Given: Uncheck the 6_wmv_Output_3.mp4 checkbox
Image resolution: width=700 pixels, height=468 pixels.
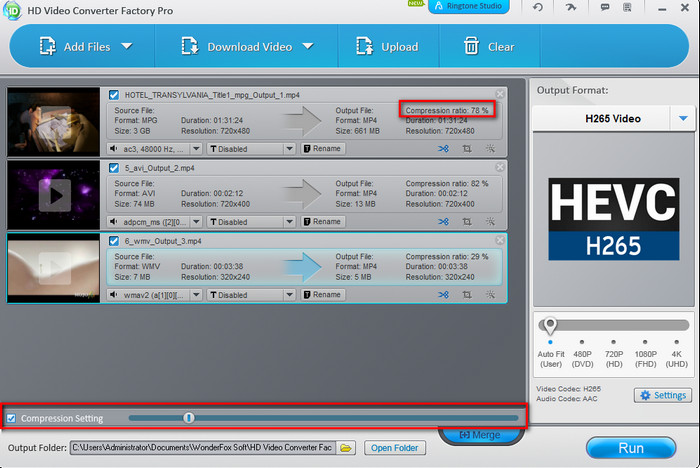Looking at the screenshot, I should [114, 241].
